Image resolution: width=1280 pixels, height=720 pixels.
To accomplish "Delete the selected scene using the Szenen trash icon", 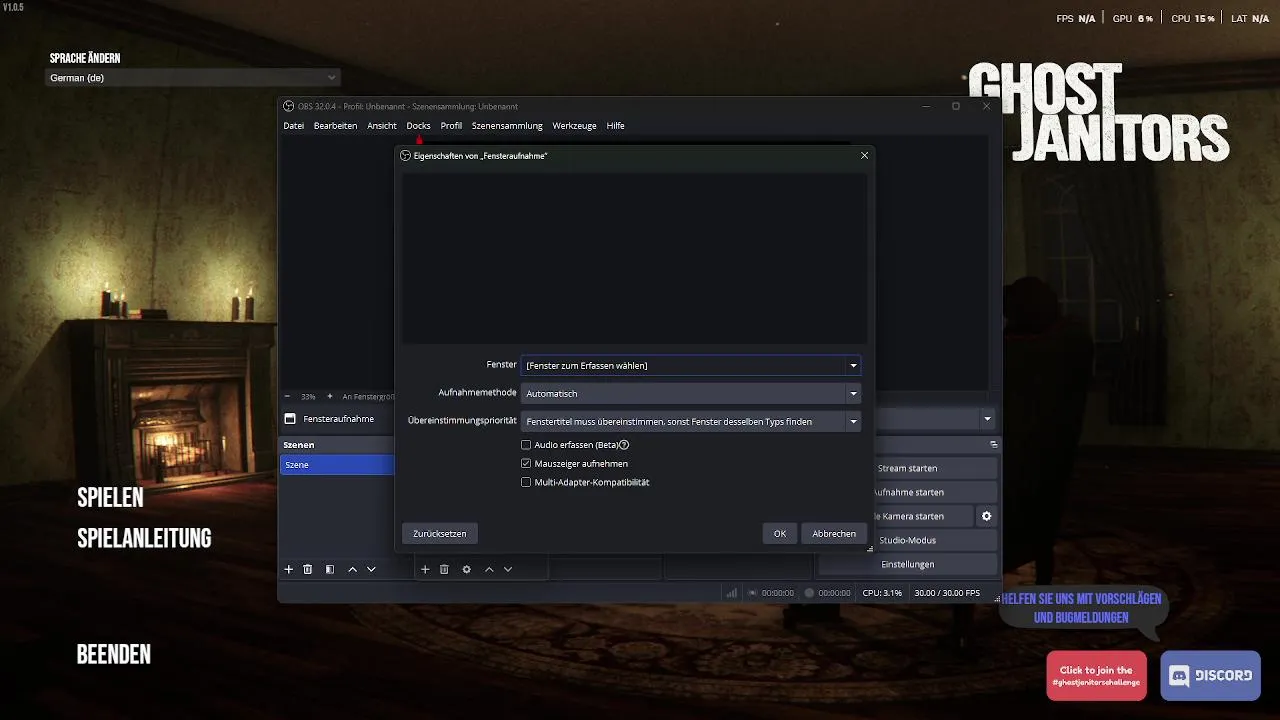I will (x=308, y=569).
